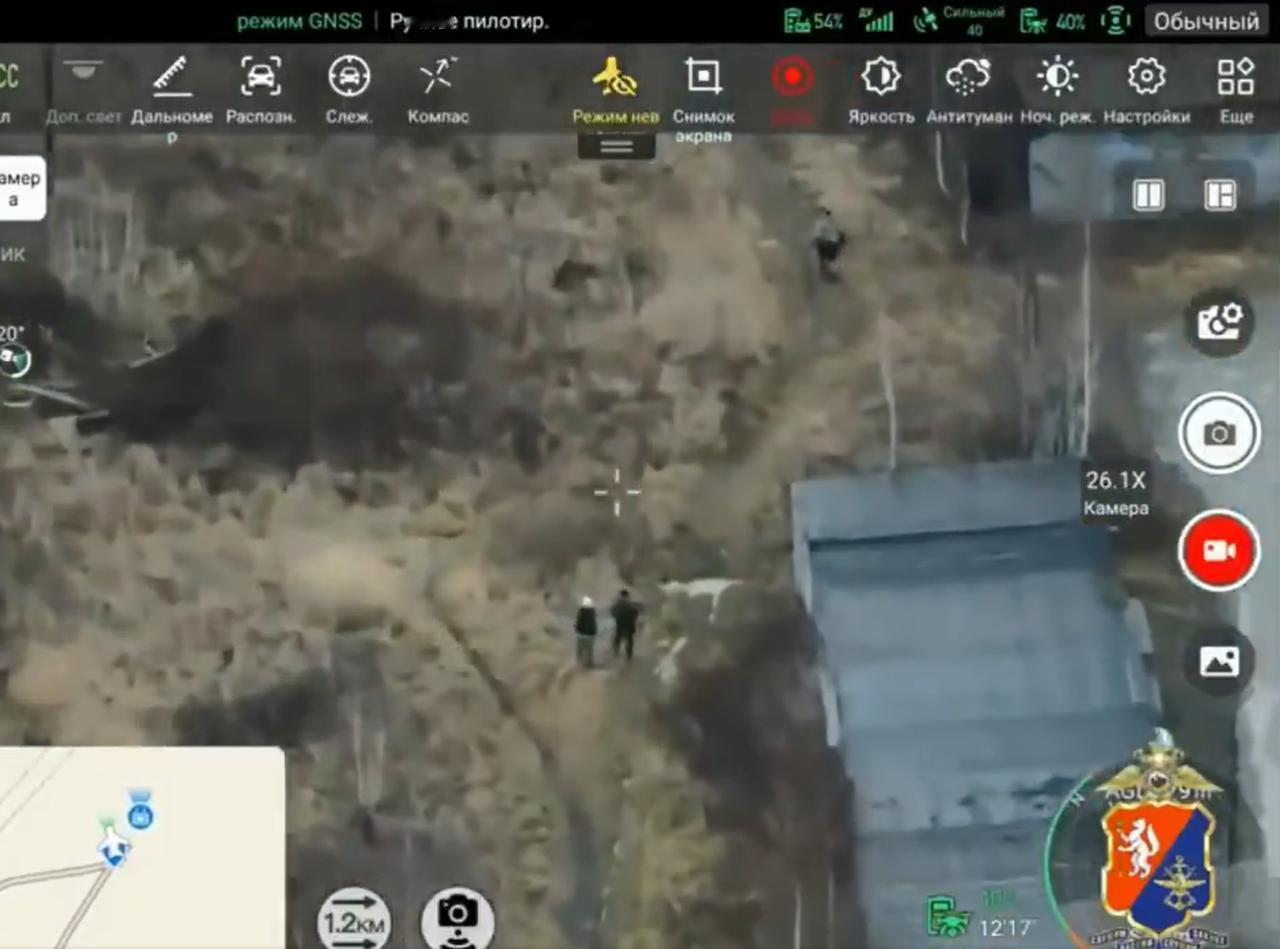The width and height of the screenshot is (1280, 949).
Task: Tap the video signal strength bars
Action: [879, 21]
